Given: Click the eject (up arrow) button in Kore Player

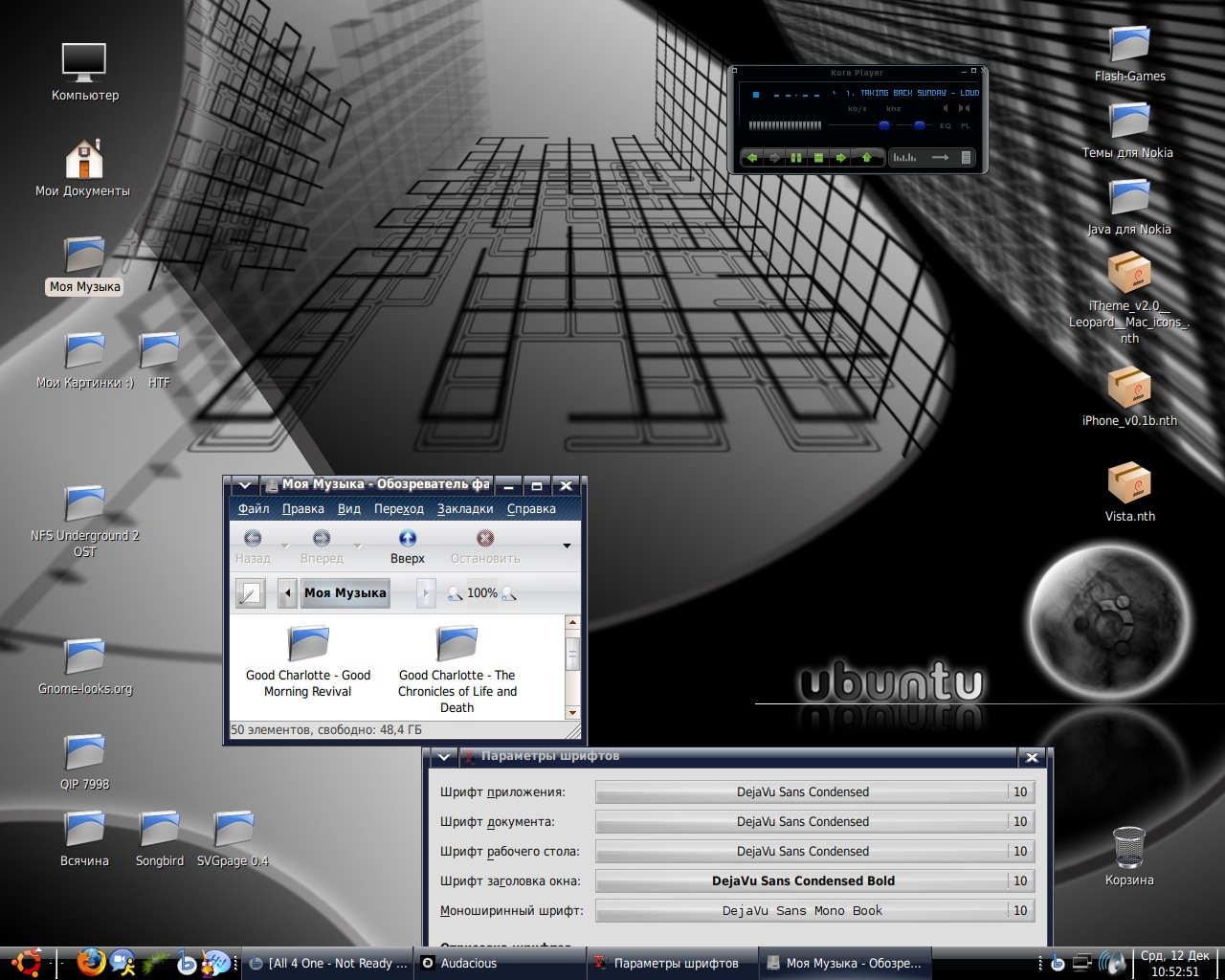Looking at the screenshot, I should click(866, 157).
